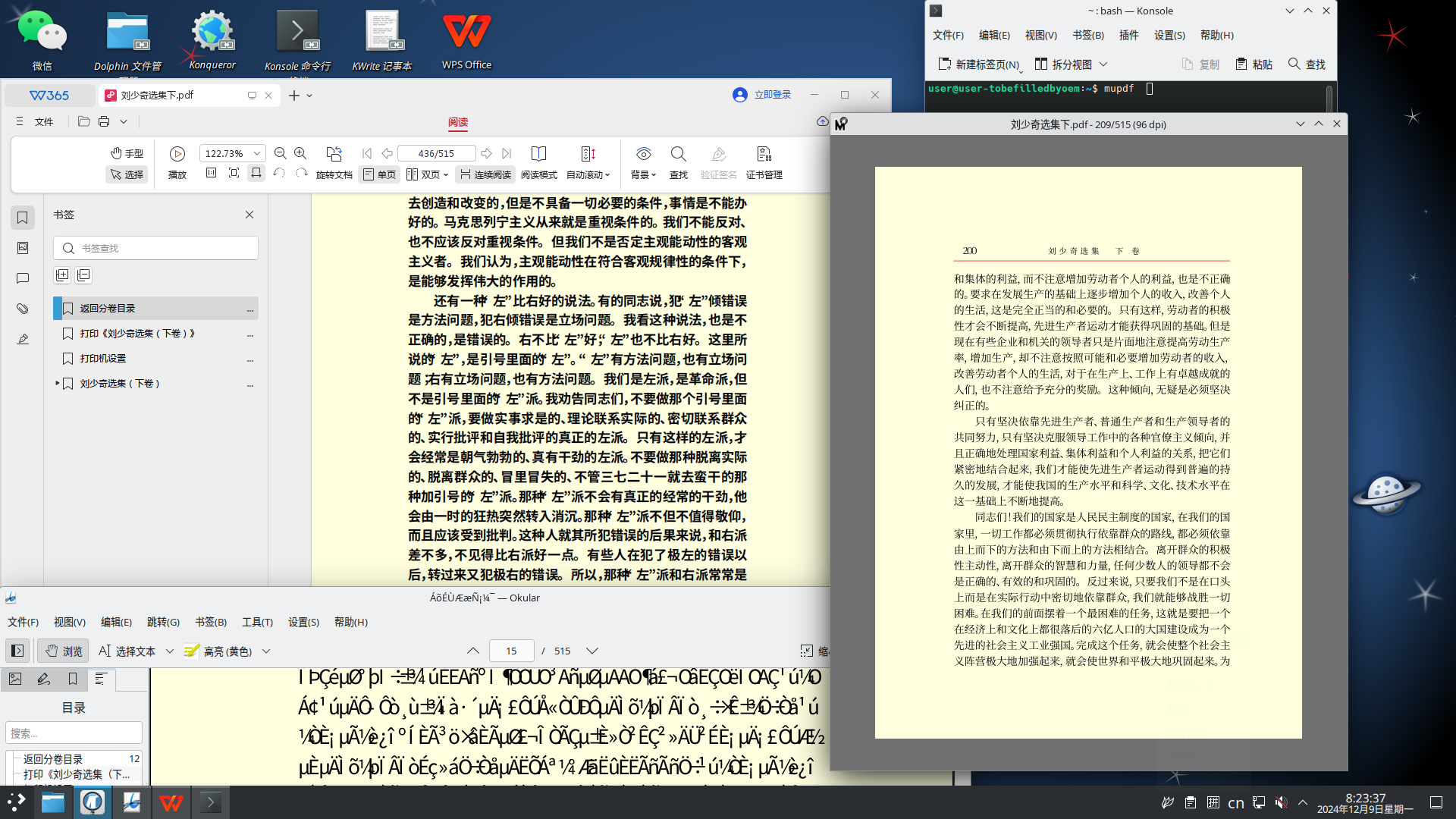
Task: Open the thumbnails panel in WPS sidebar
Action: coord(23,248)
